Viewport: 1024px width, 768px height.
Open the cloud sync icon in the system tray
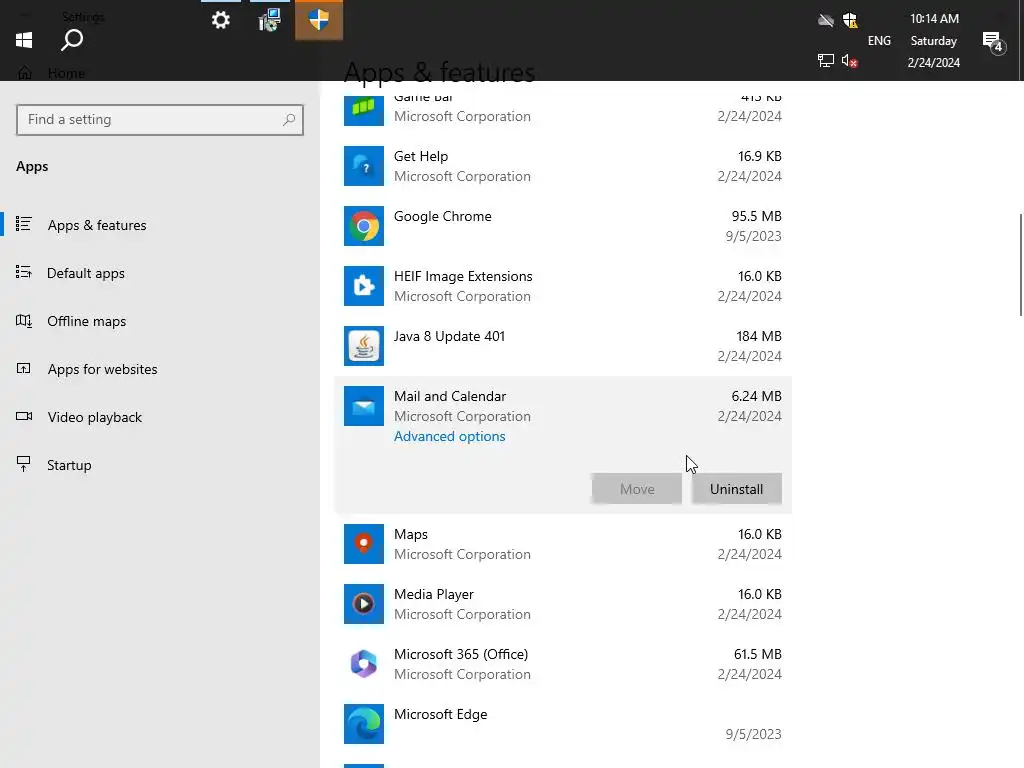[825, 20]
